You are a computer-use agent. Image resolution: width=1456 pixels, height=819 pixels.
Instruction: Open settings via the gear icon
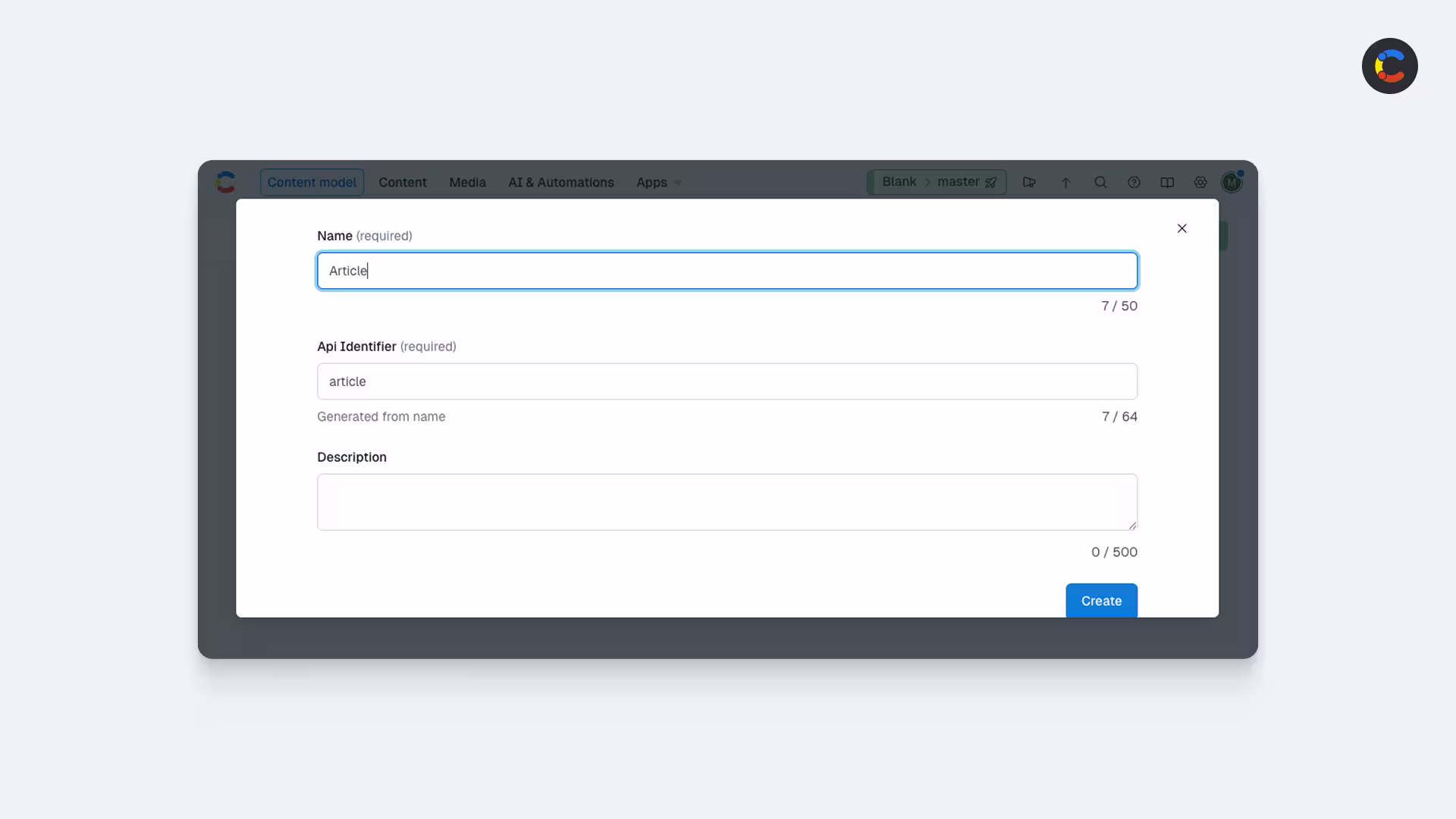click(1200, 182)
